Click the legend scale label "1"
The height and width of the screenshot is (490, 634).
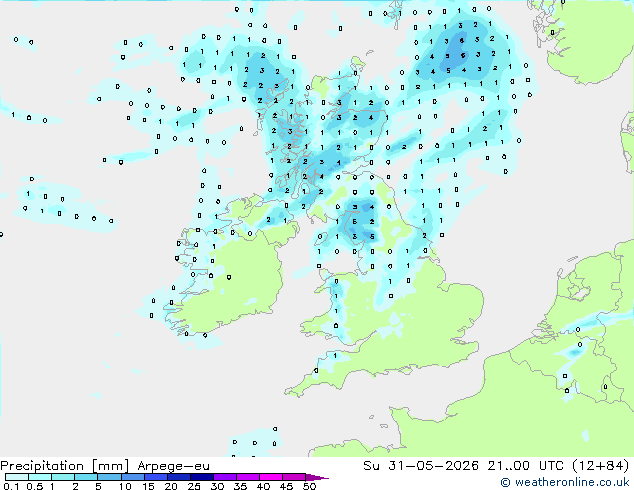pos(52,486)
